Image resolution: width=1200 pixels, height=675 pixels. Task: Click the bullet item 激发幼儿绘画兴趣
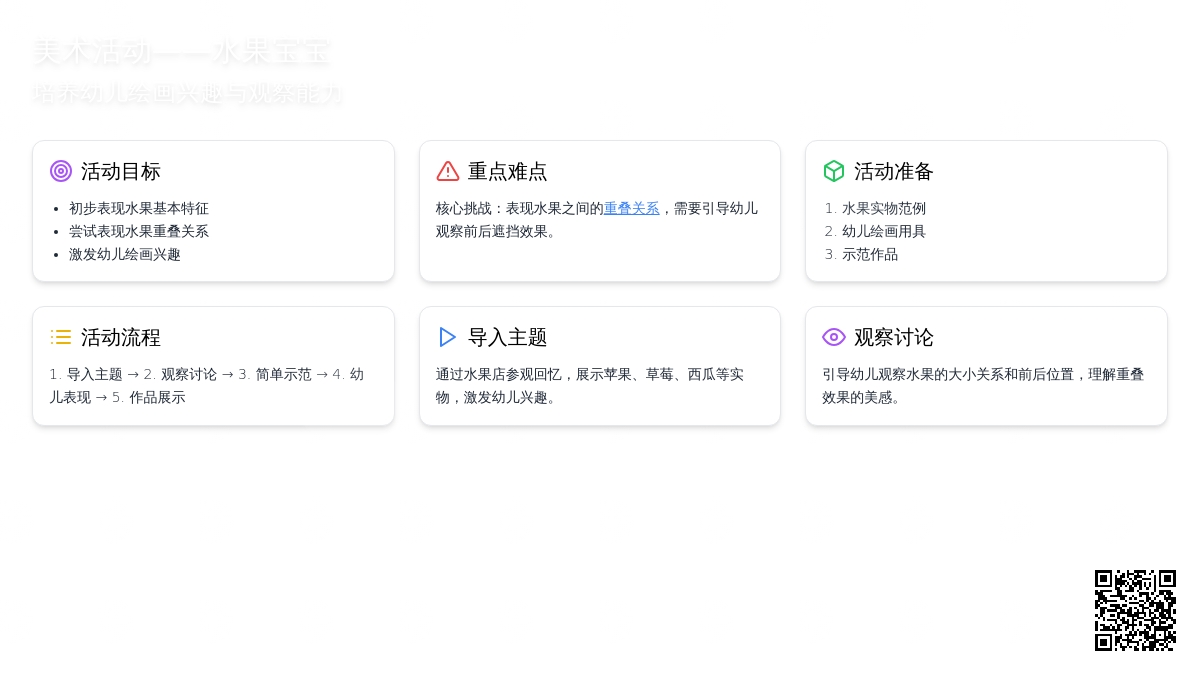(125, 254)
